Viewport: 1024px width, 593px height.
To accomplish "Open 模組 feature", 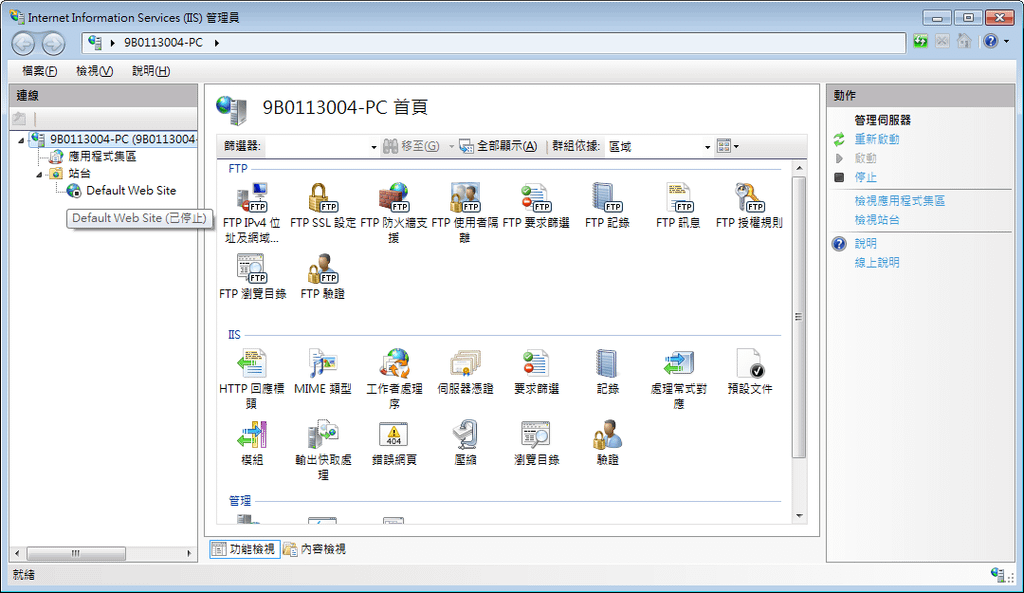I will [252, 443].
